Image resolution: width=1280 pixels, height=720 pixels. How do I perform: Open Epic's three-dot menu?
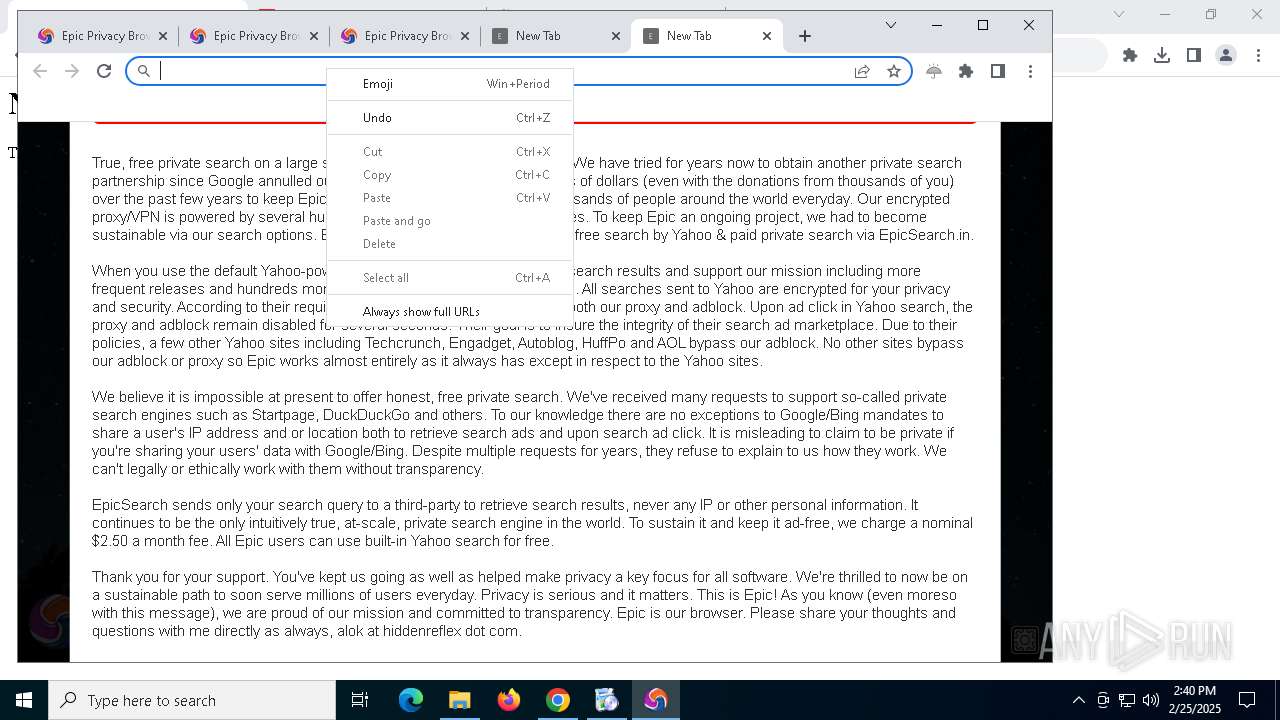[1030, 71]
